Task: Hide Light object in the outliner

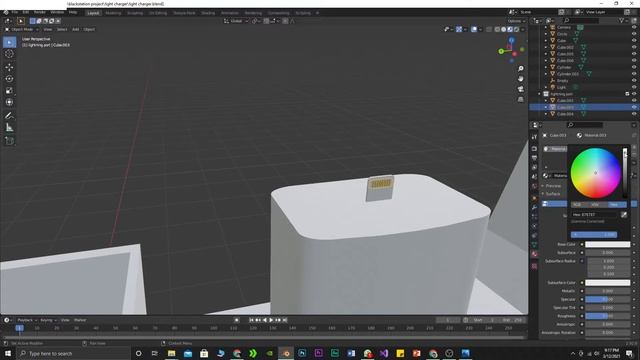Action: [634, 87]
